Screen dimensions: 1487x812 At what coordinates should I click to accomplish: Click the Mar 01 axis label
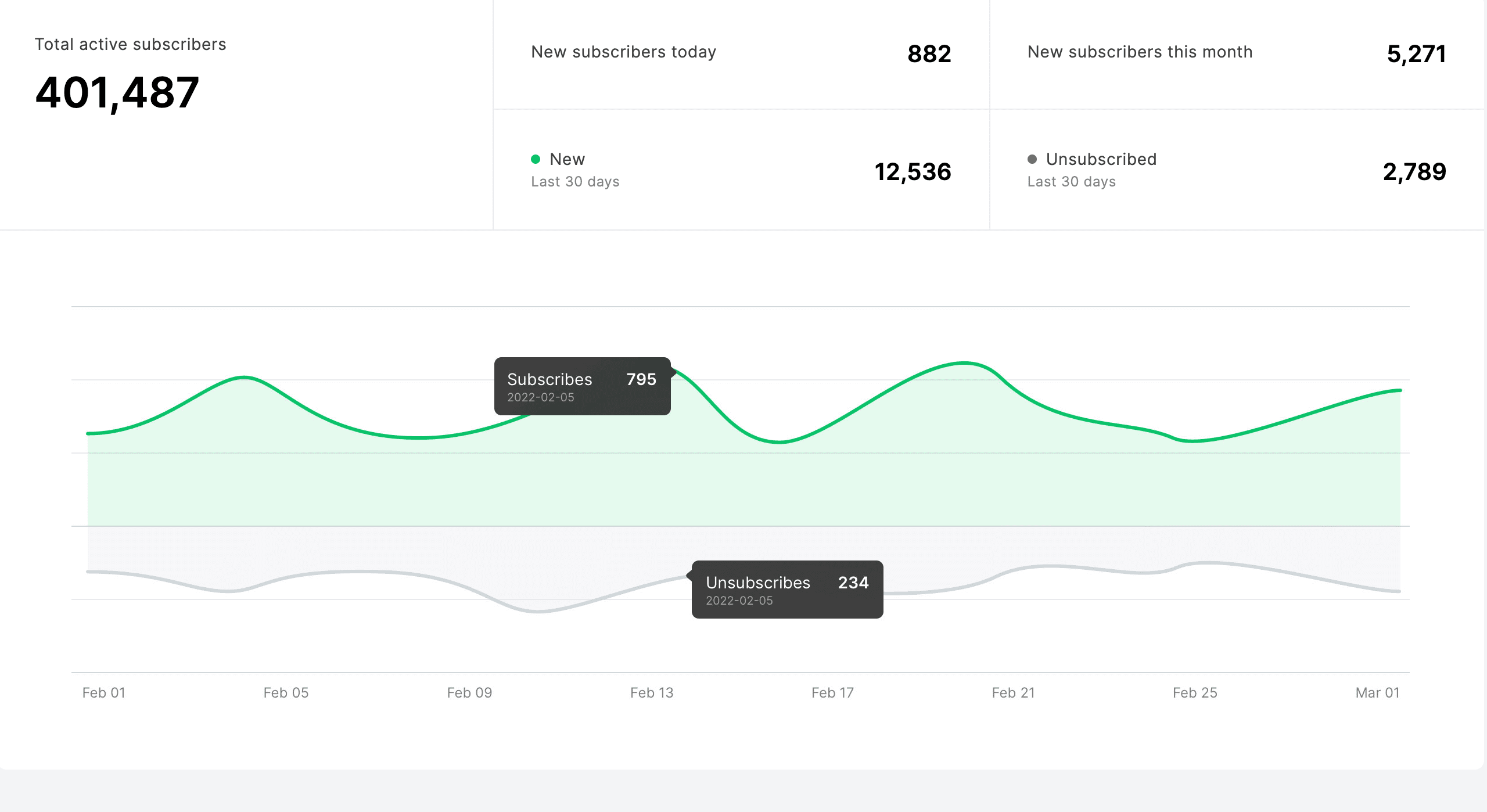point(1377,693)
